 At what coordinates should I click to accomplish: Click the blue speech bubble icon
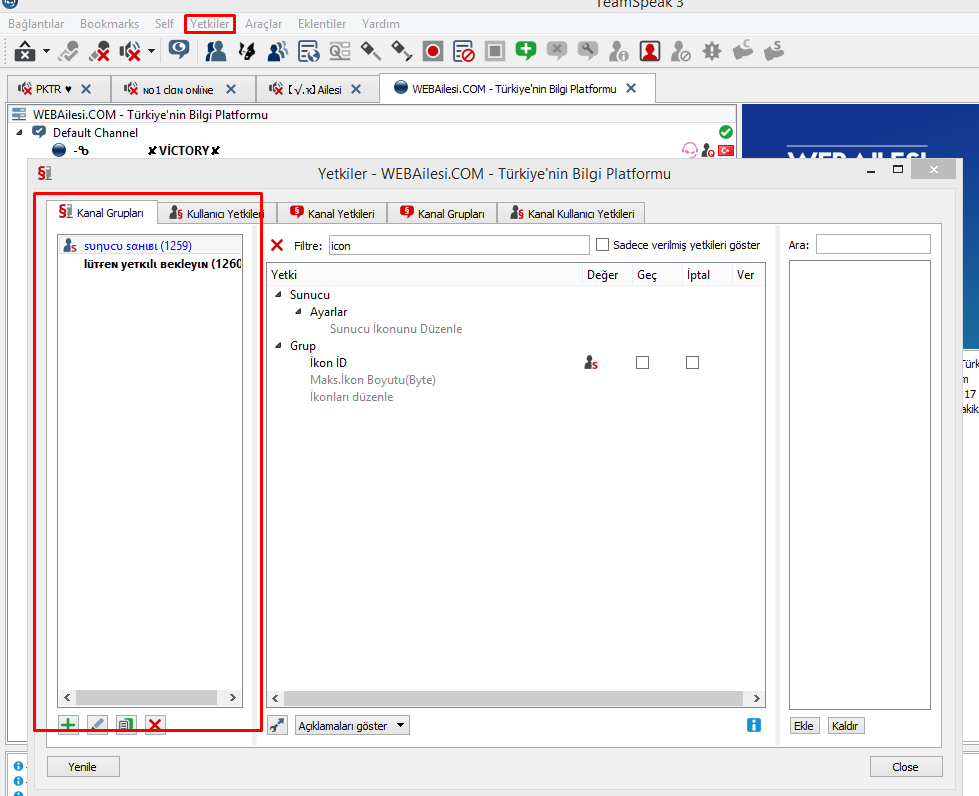[x=179, y=50]
